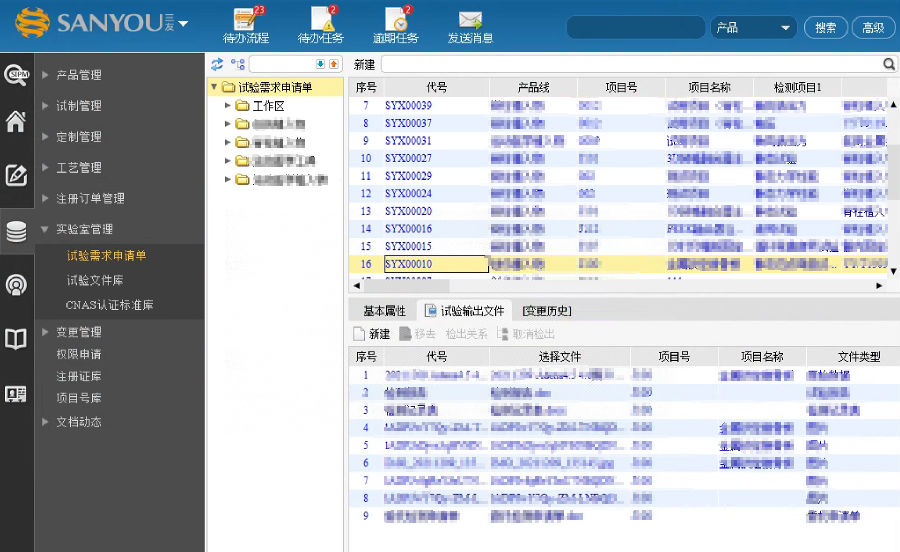
Task: Select 试验文件库 in sidebar menu
Action: click(95, 280)
